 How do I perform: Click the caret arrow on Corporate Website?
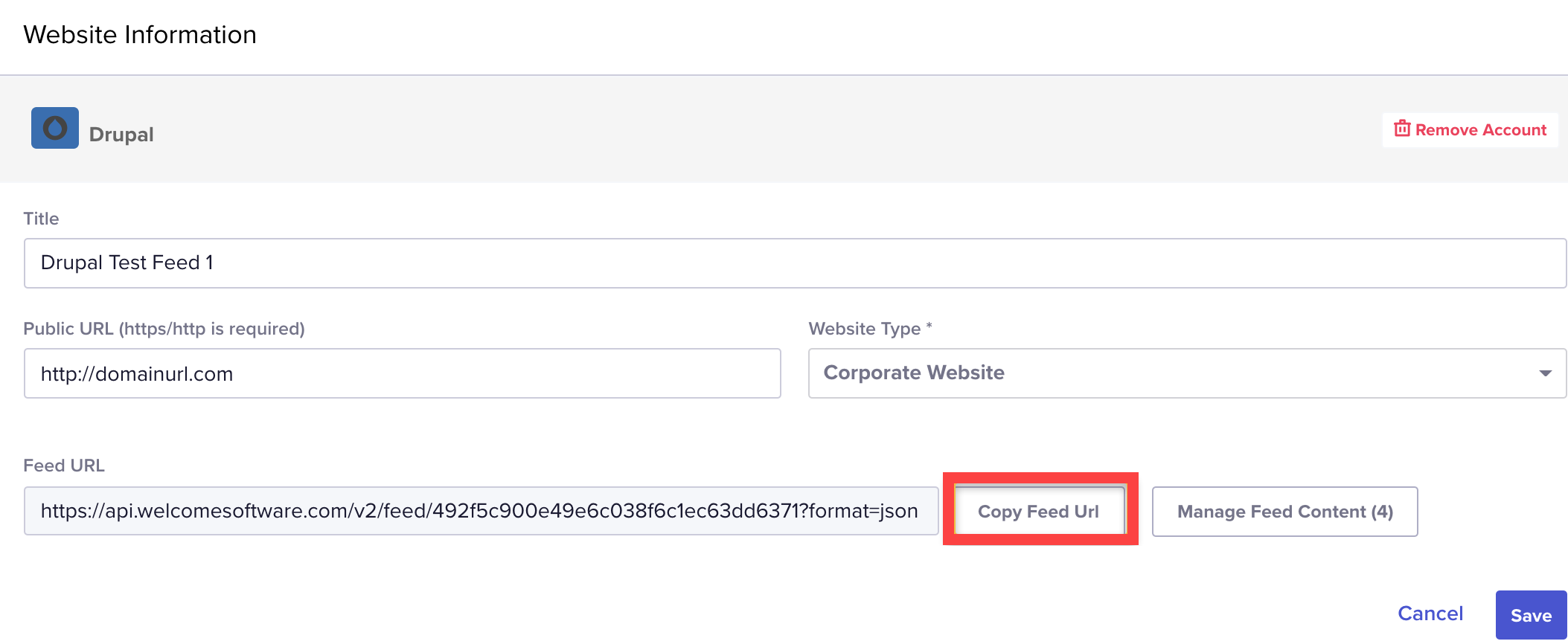pos(1545,373)
